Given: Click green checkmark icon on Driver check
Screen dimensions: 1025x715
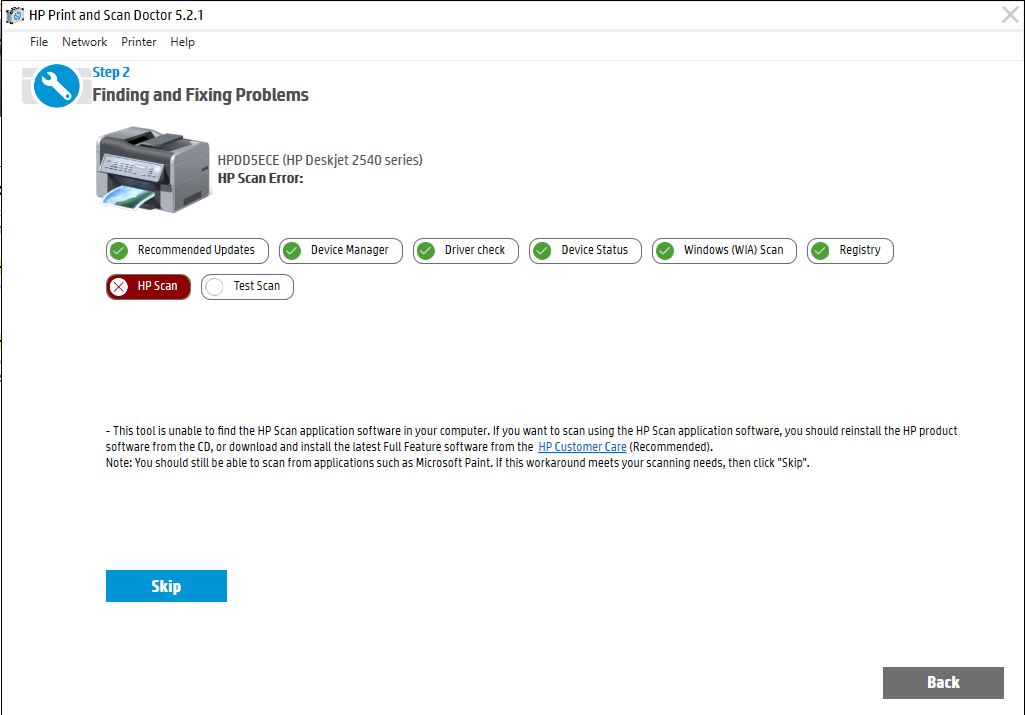Looking at the screenshot, I should (426, 250).
